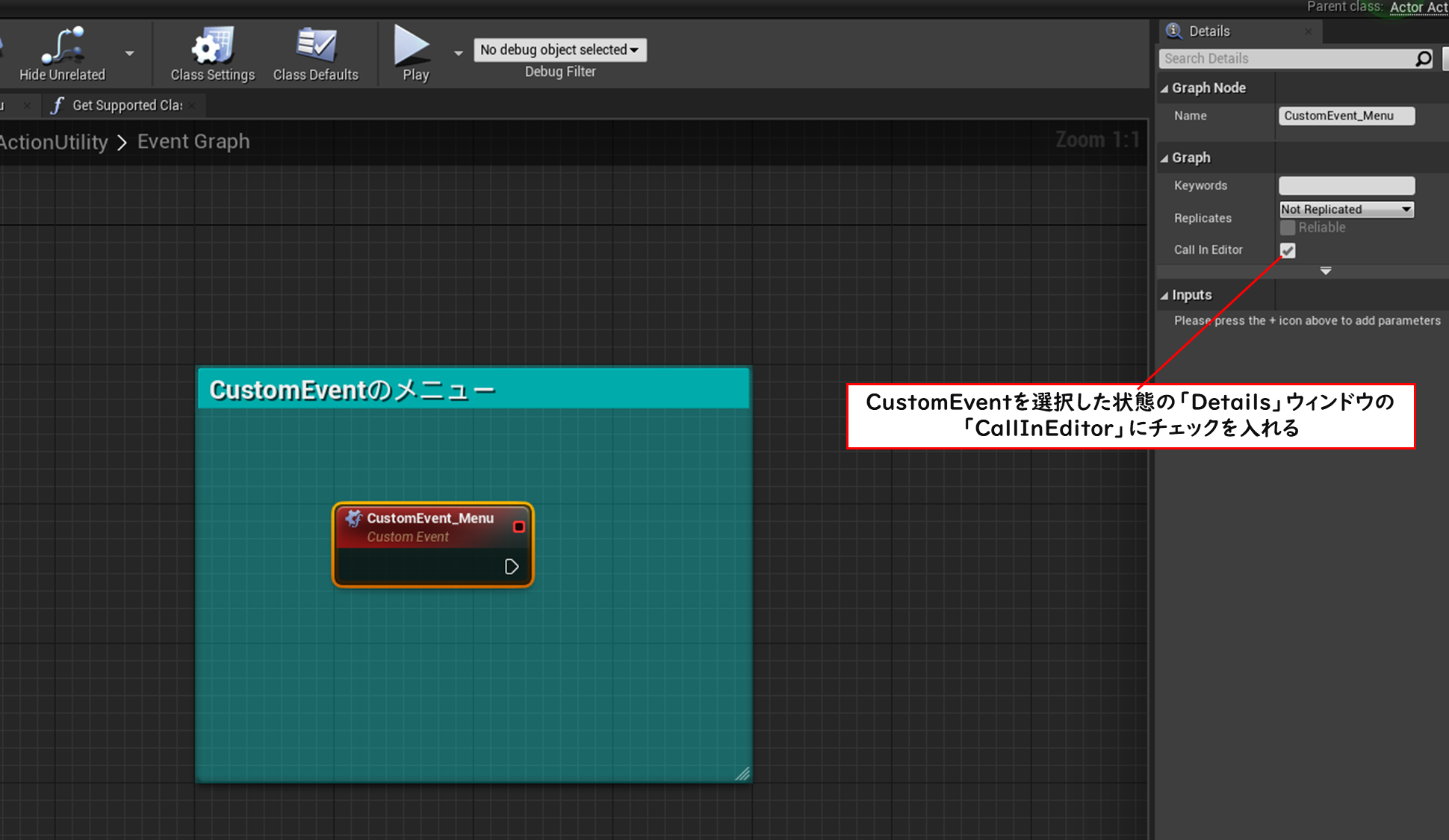
Task: Collapse the Graph Node section
Action: 1164,88
